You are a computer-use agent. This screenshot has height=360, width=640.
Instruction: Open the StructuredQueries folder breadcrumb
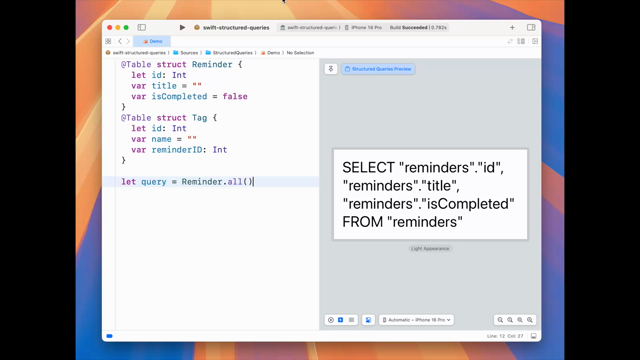tap(229, 53)
